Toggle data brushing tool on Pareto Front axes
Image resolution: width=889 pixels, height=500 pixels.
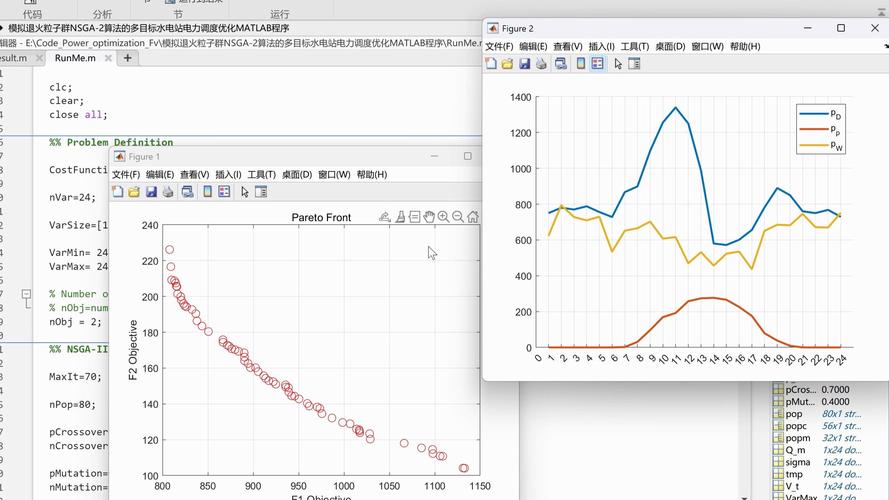[x=400, y=217]
